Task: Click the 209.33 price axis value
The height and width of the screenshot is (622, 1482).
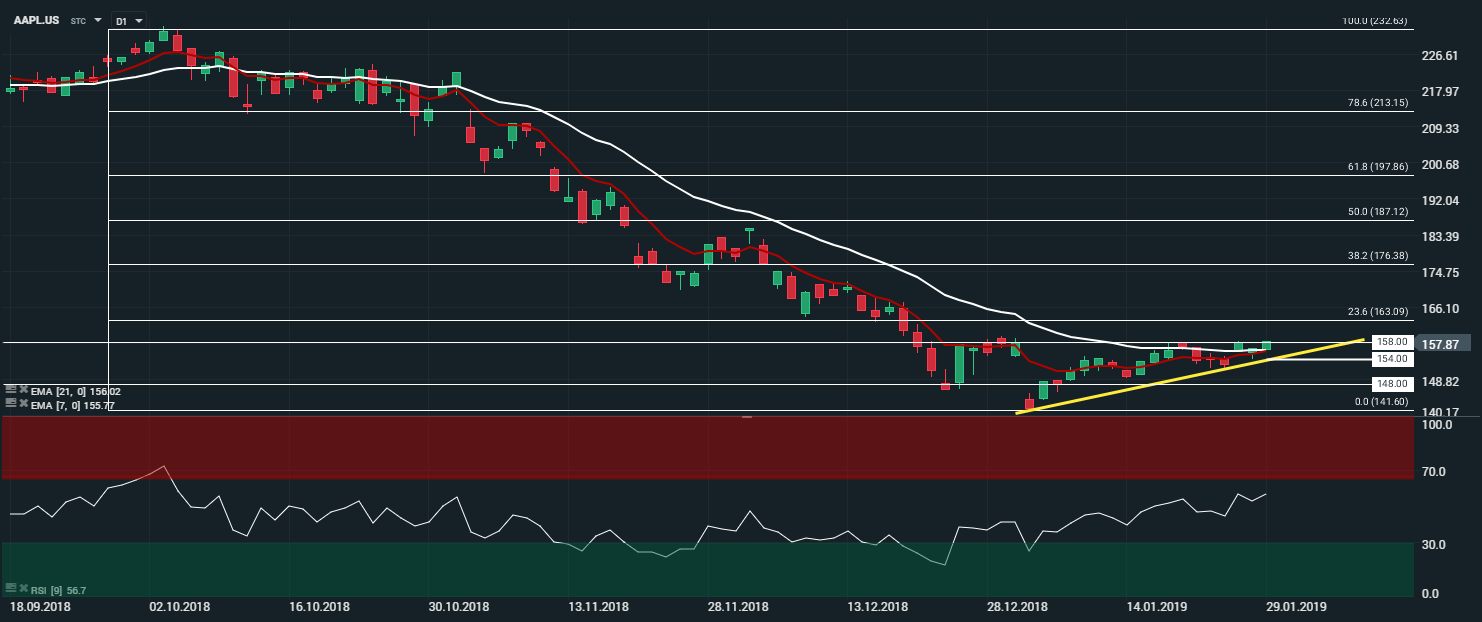Action: pos(1440,129)
